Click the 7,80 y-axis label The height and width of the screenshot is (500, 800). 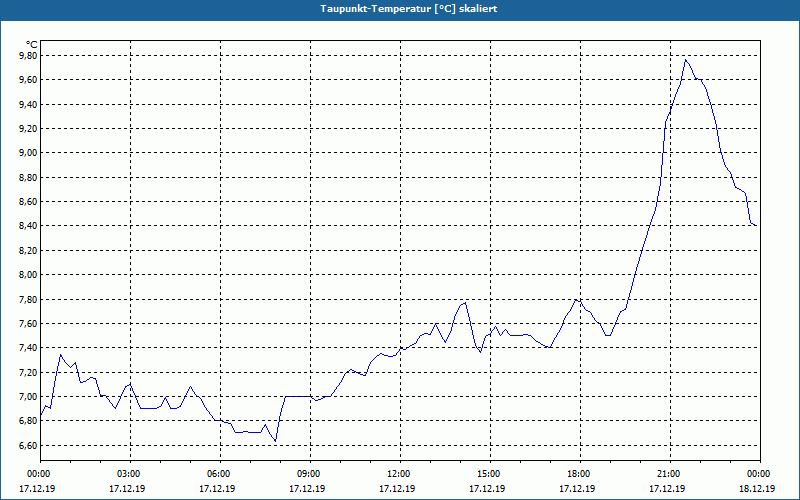click(28, 299)
